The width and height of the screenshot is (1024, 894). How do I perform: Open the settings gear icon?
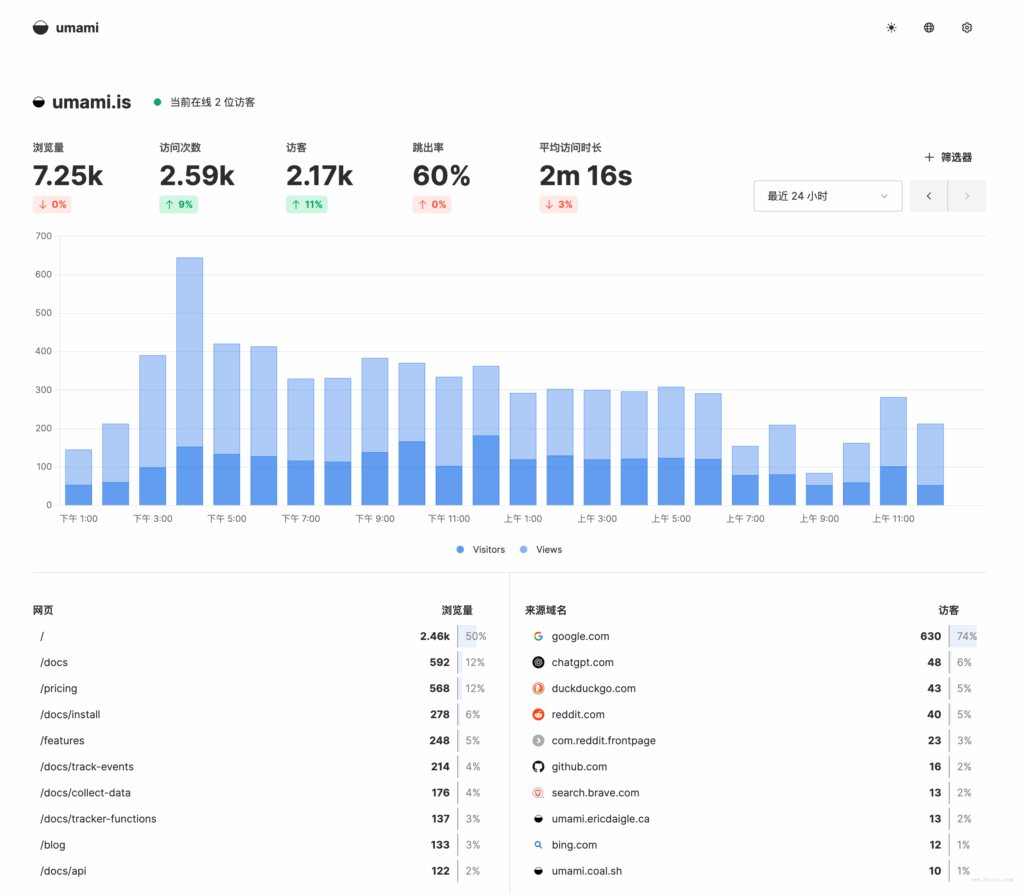tap(967, 27)
